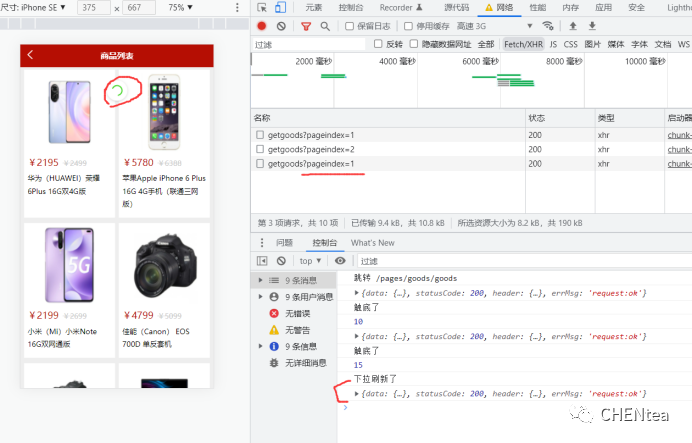
Task: Expand the first logged data object in console
Action: coord(357,293)
